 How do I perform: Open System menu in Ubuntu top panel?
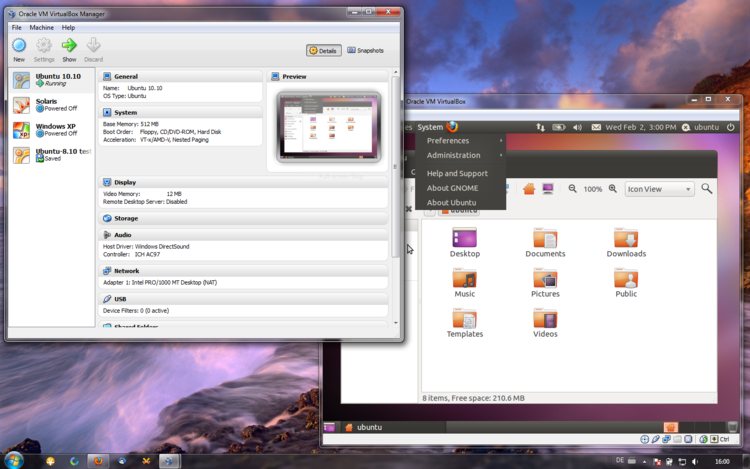pyautogui.click(x=430, y=127)
